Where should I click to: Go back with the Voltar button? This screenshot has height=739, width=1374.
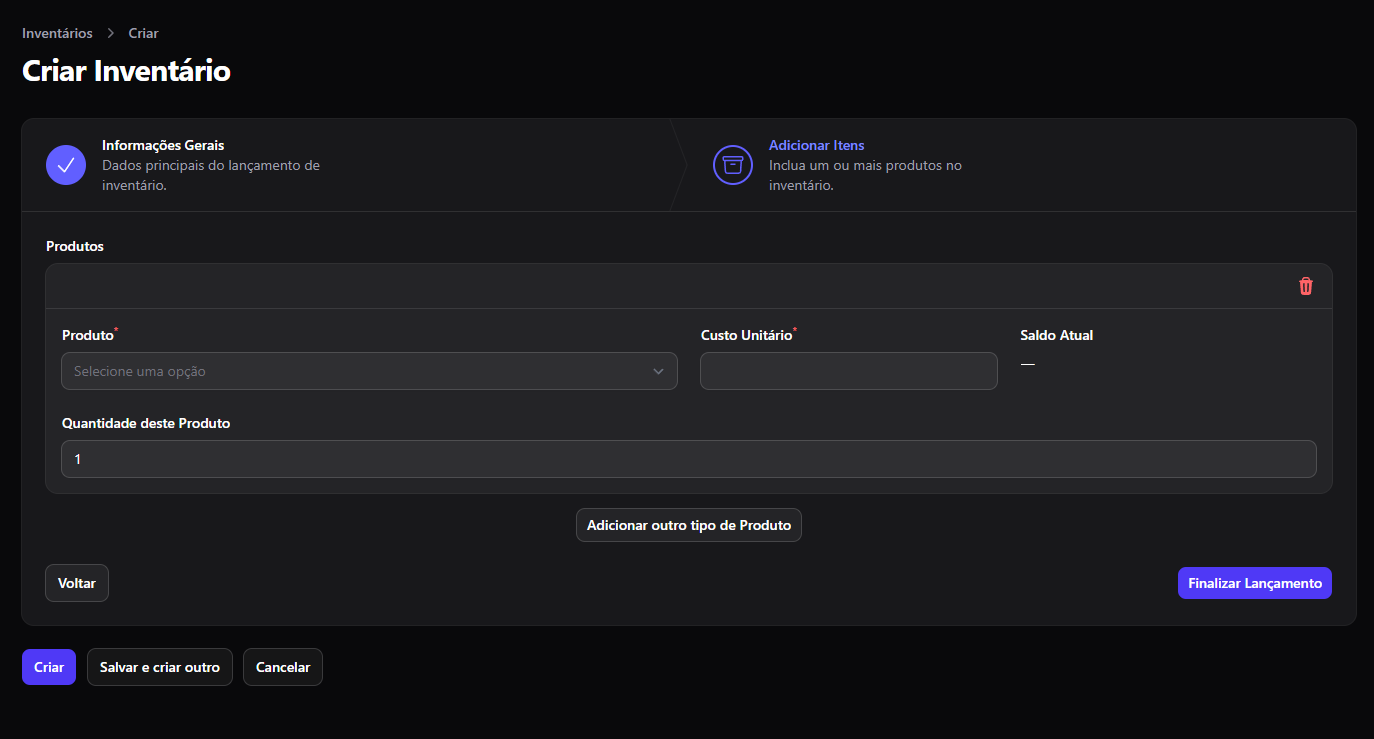coord(77,583)
